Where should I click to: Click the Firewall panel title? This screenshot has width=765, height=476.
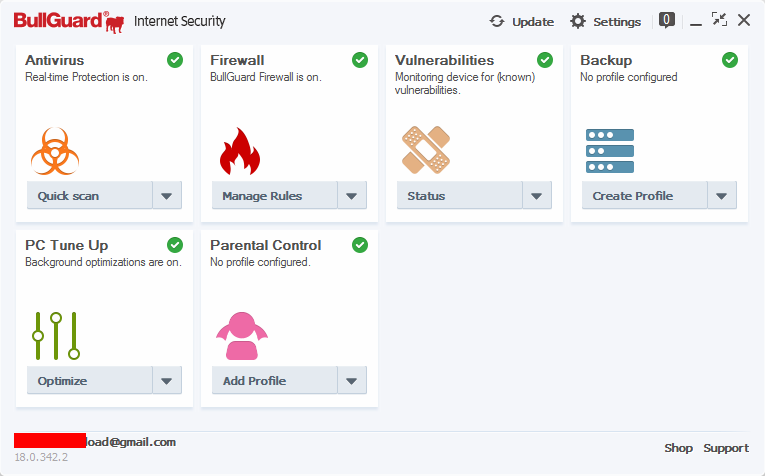tap(237, 60)
